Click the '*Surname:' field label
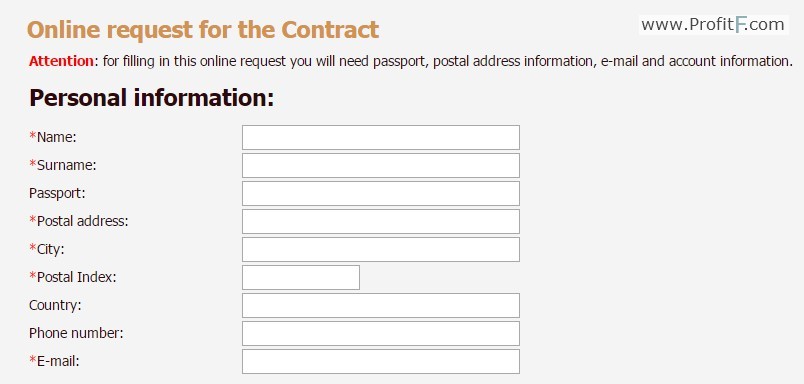Viewport: 804px width, 384px height. [63, 166]
